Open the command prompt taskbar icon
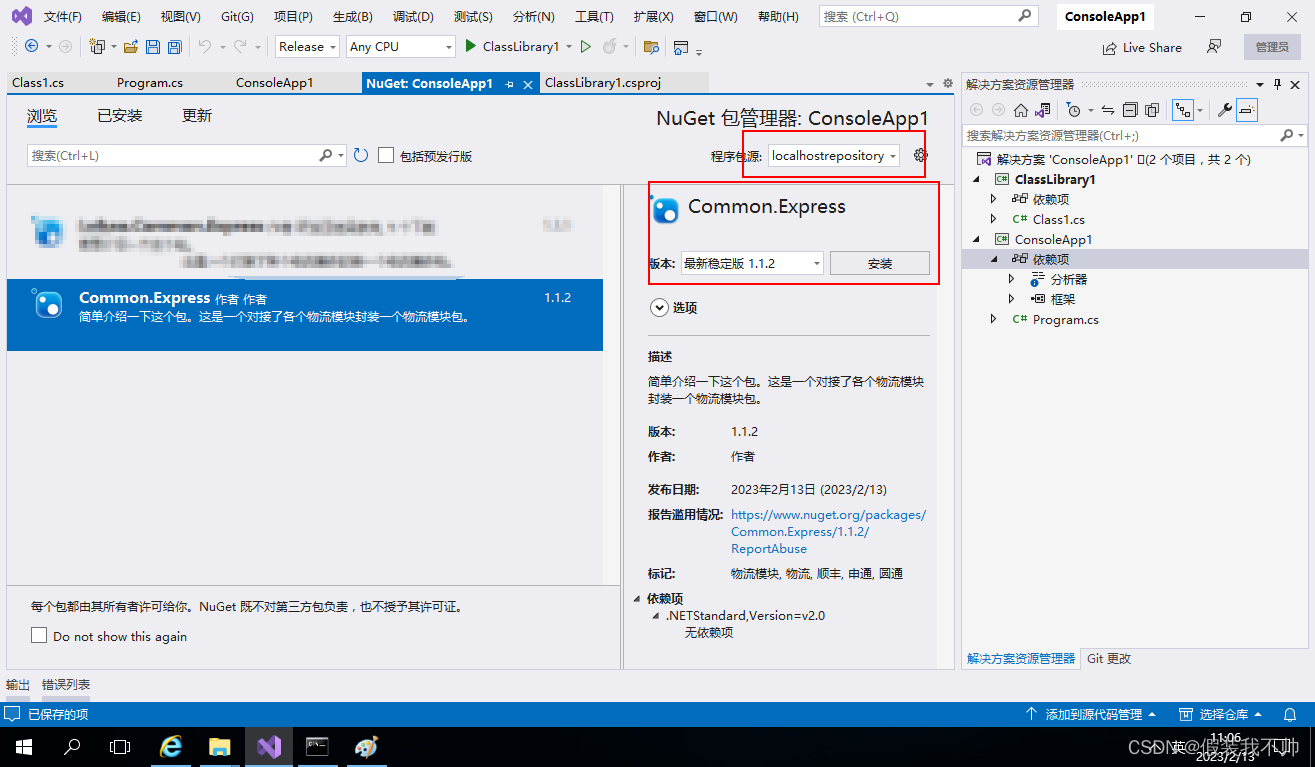The width and height of the screenshot is (1315, 767). pyautogui.click(x=317, y=747)
